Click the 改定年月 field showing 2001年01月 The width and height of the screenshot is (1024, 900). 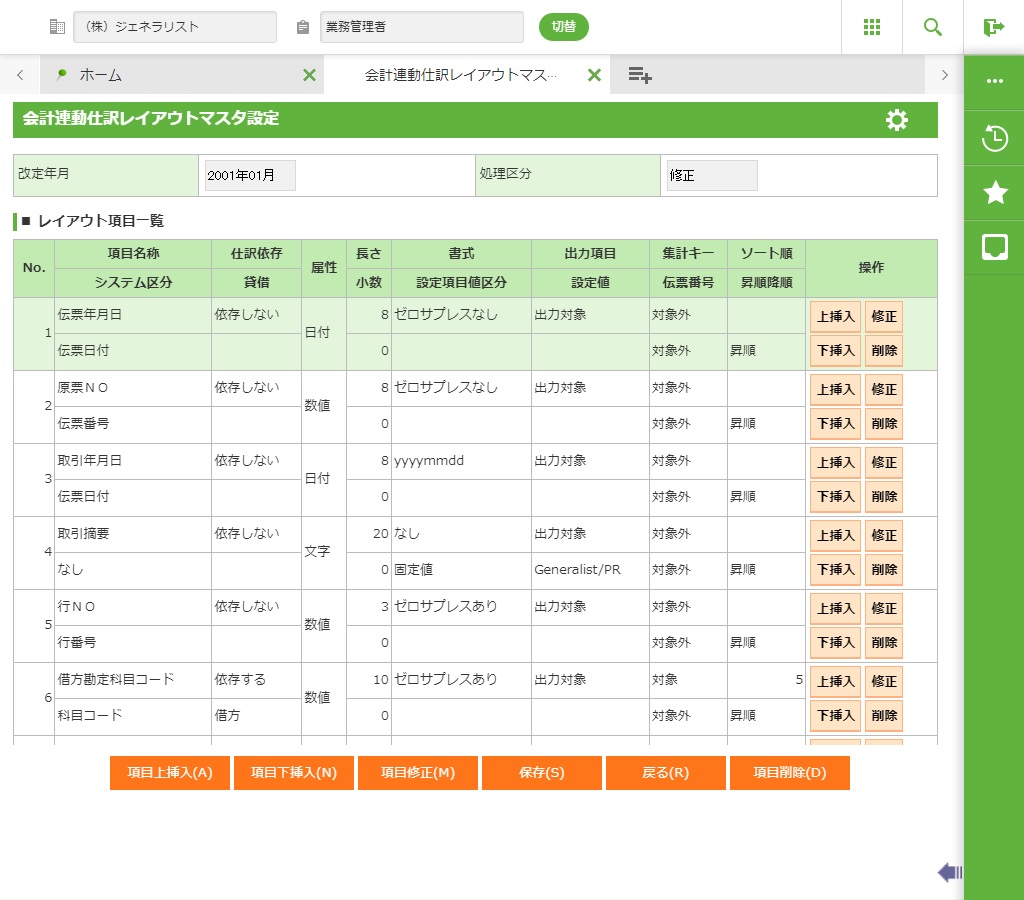250,176
